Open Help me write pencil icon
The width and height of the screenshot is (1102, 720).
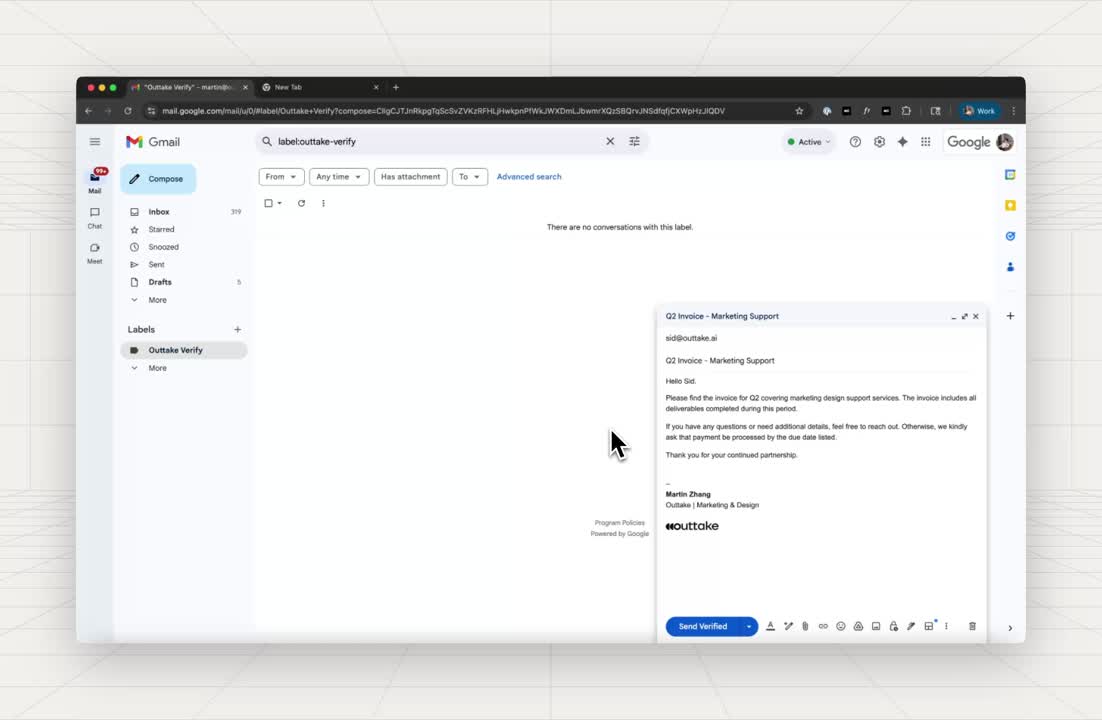(788, 626)
